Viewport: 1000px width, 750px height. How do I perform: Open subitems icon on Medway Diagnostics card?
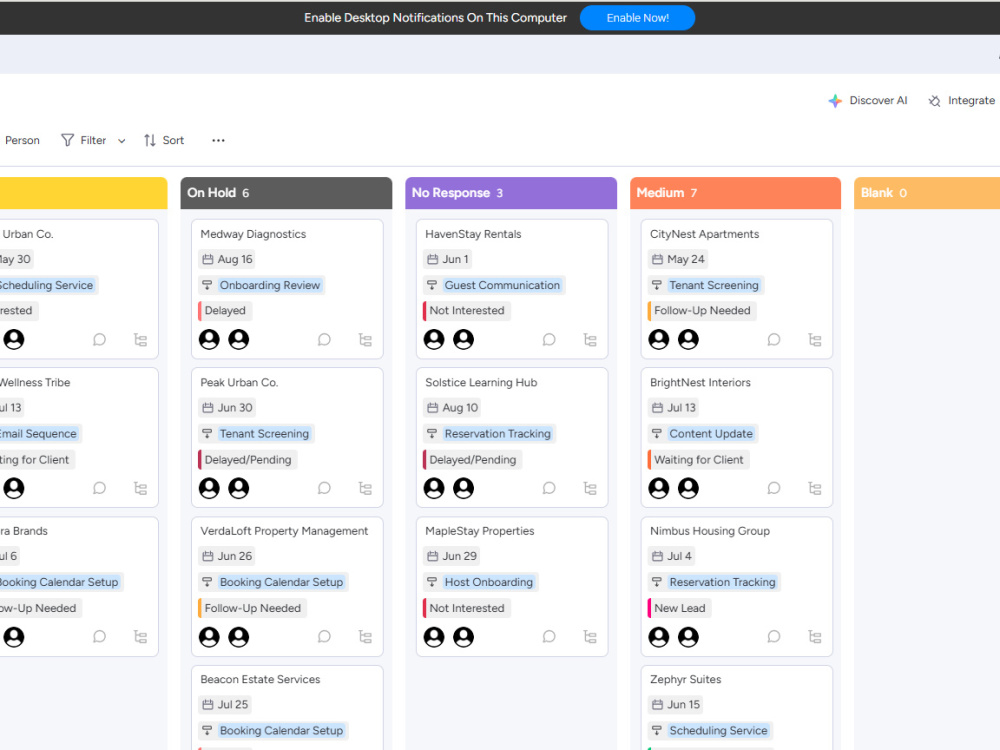click(x=365, y=339)
